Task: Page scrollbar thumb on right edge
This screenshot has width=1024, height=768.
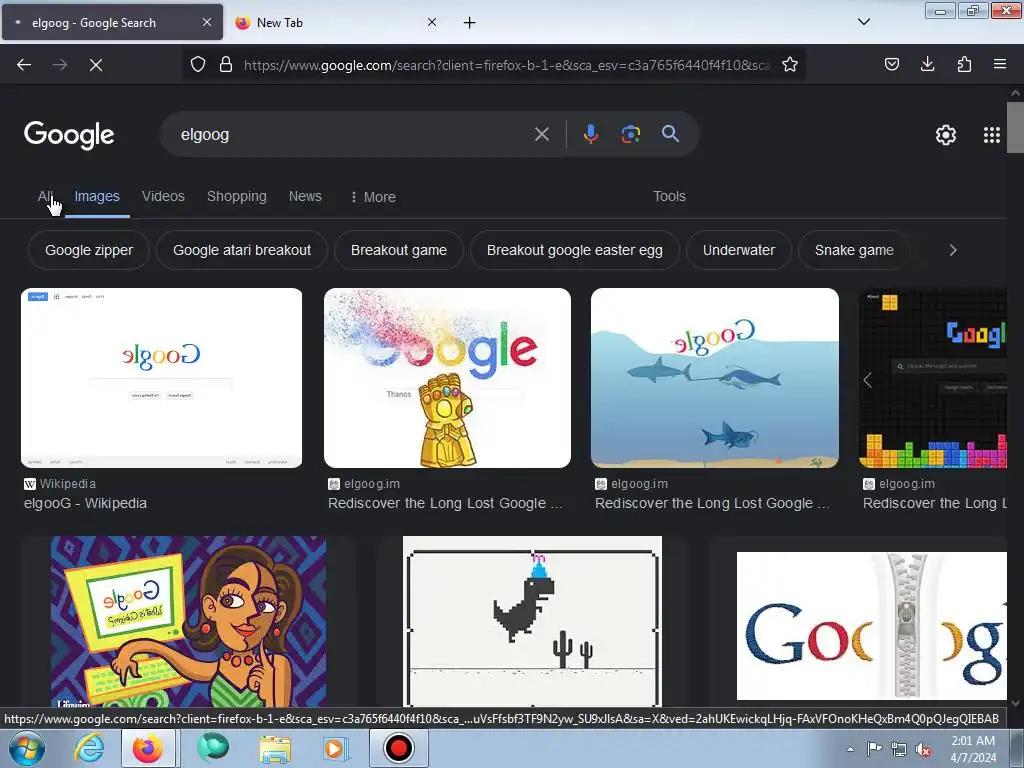Action: pyautogui.click(x=1016, y=127)
